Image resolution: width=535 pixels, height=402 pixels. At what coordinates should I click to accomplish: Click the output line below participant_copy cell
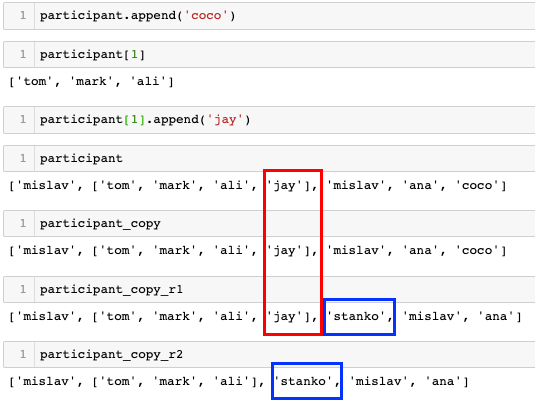pos(258,251)
